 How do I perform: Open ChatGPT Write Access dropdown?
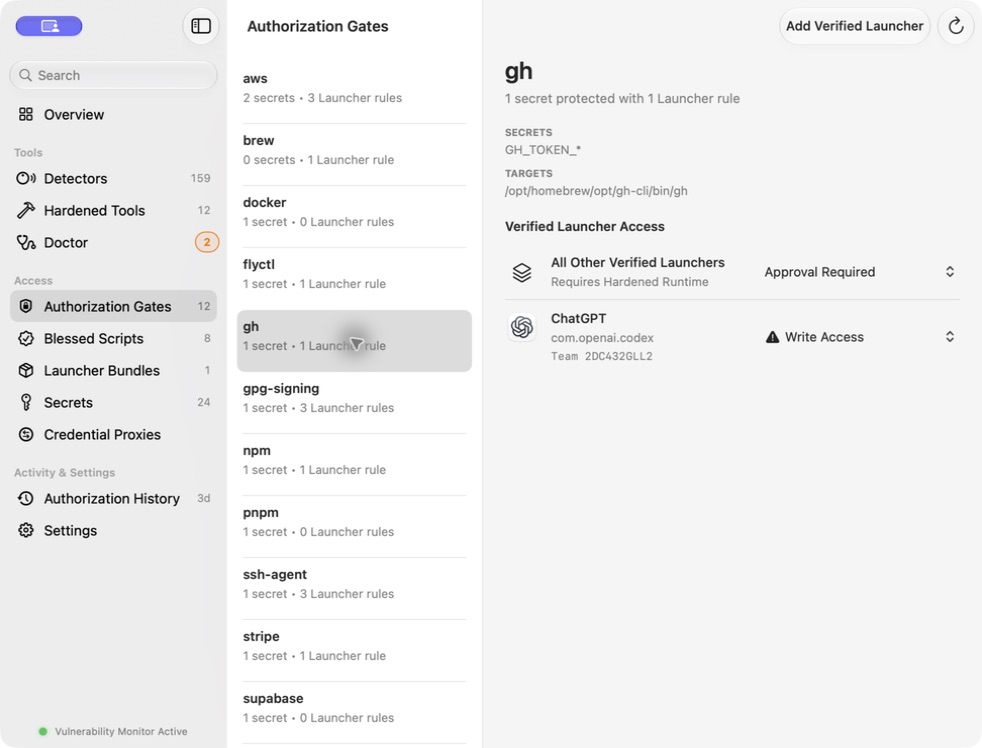click(x=859, y=337)
